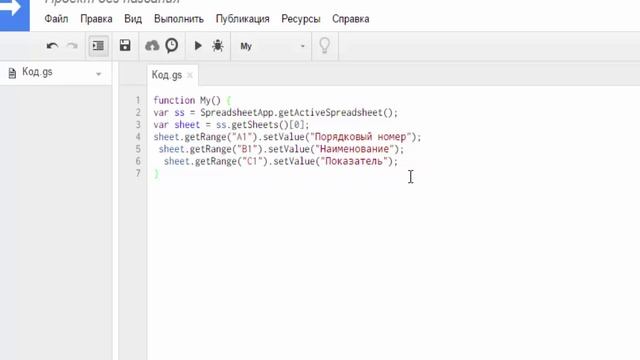
Task: Save the script with floppy icon
Action: pyautogui.click(x=125, y=45)
